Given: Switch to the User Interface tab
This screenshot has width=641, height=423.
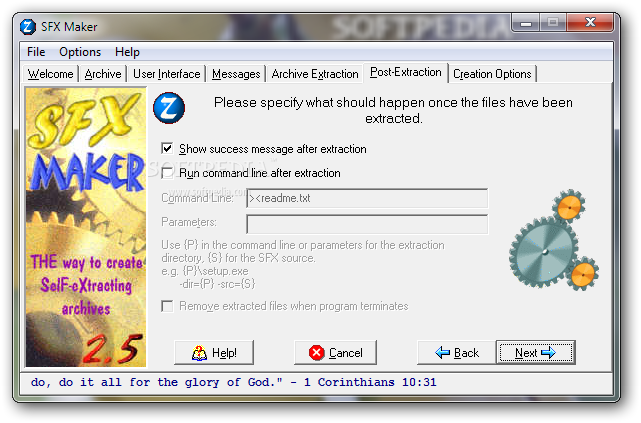Looking at the screenshot, I should click(x=166, y=74).
